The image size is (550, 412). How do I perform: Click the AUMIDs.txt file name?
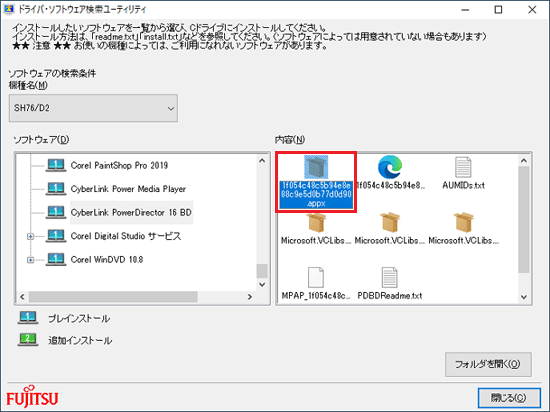[x=463, y=185]
